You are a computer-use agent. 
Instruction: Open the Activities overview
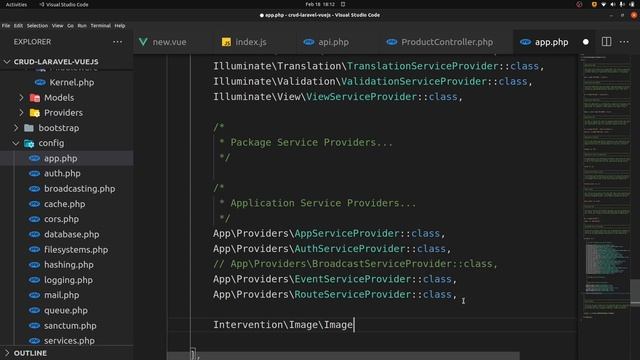pos(16,4)
